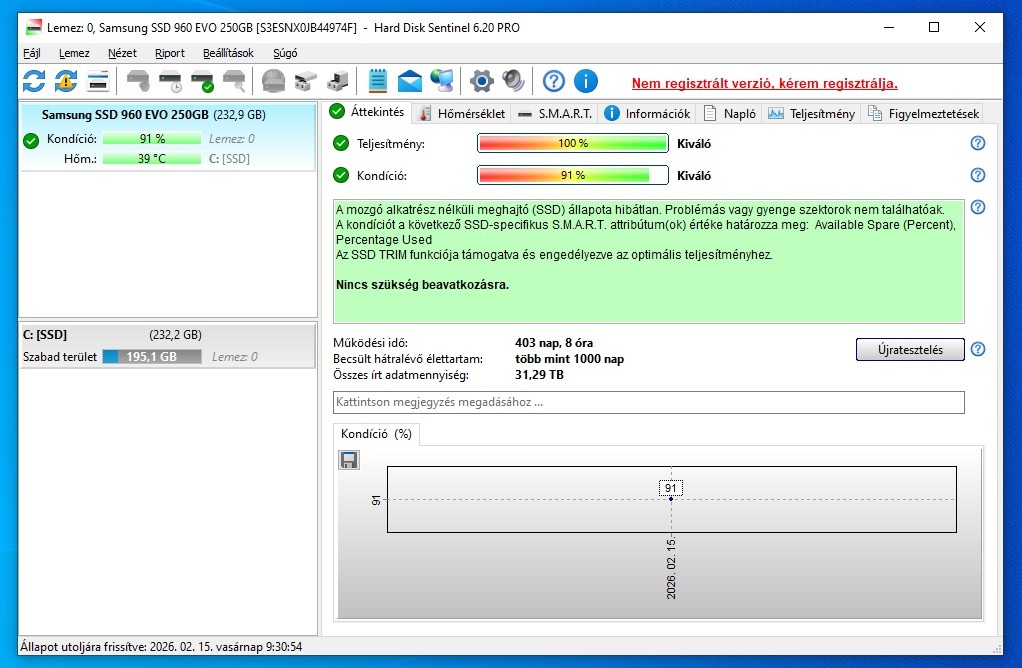Click the globe and monitor network icon
The image size is (1022, 668).
click(x=442, y=81)
